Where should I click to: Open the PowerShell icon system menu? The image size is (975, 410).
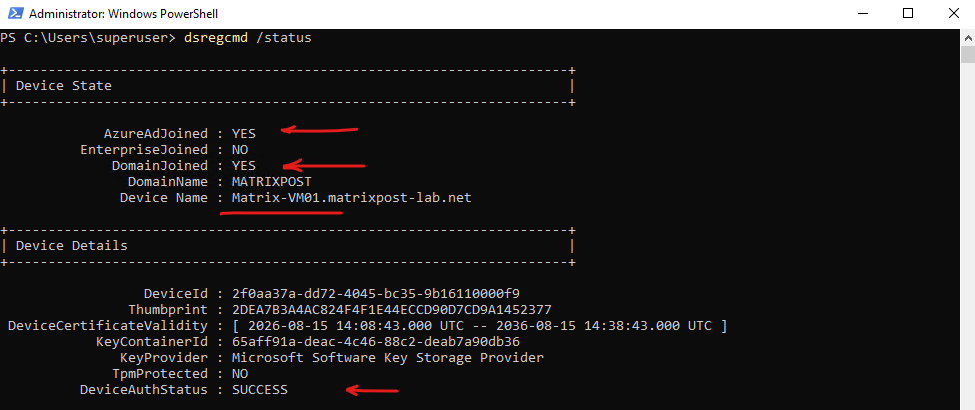pyautogui.click(x=14, y=13)
